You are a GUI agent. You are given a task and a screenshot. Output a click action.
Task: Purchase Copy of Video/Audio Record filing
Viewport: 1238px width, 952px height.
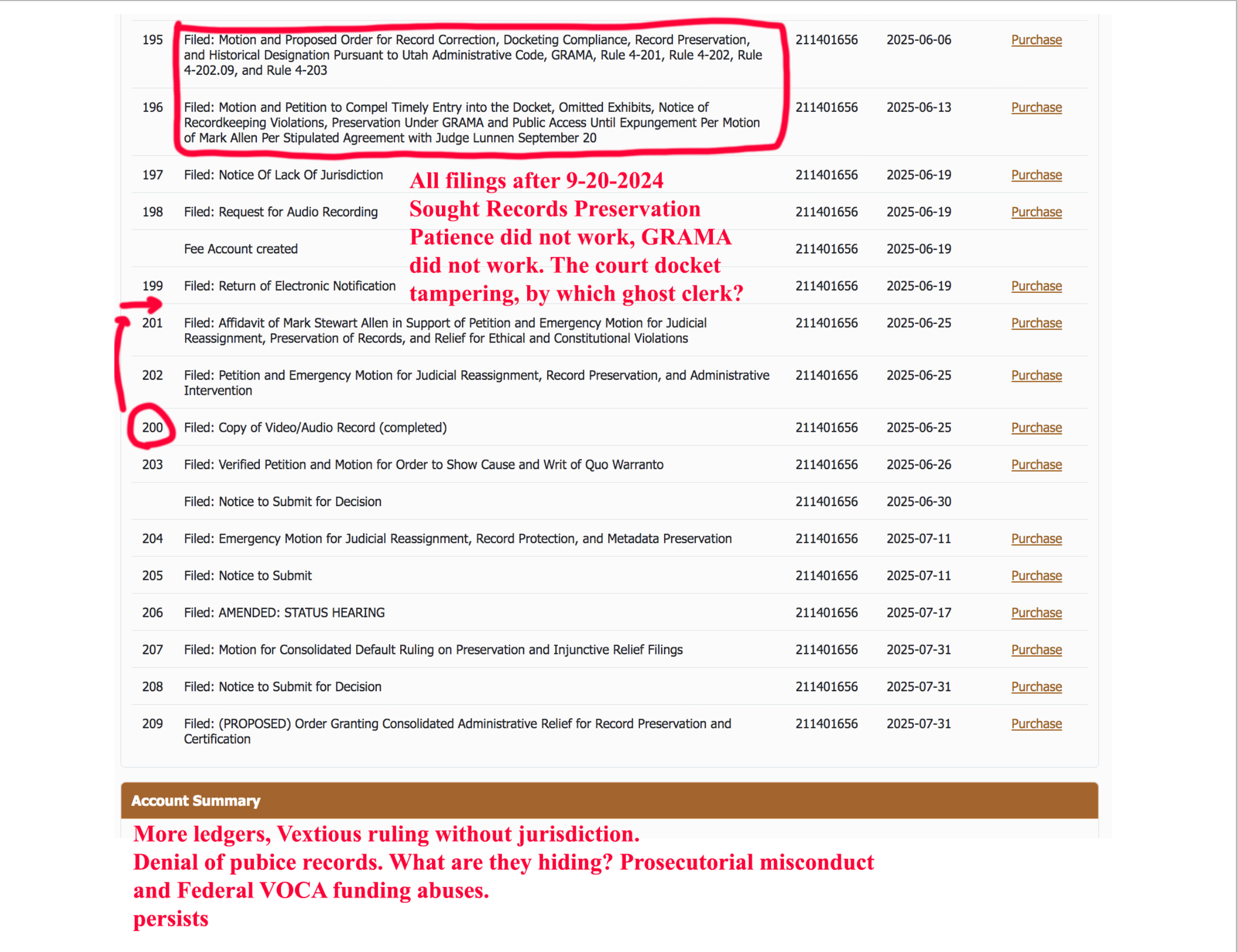point(1036,427)
